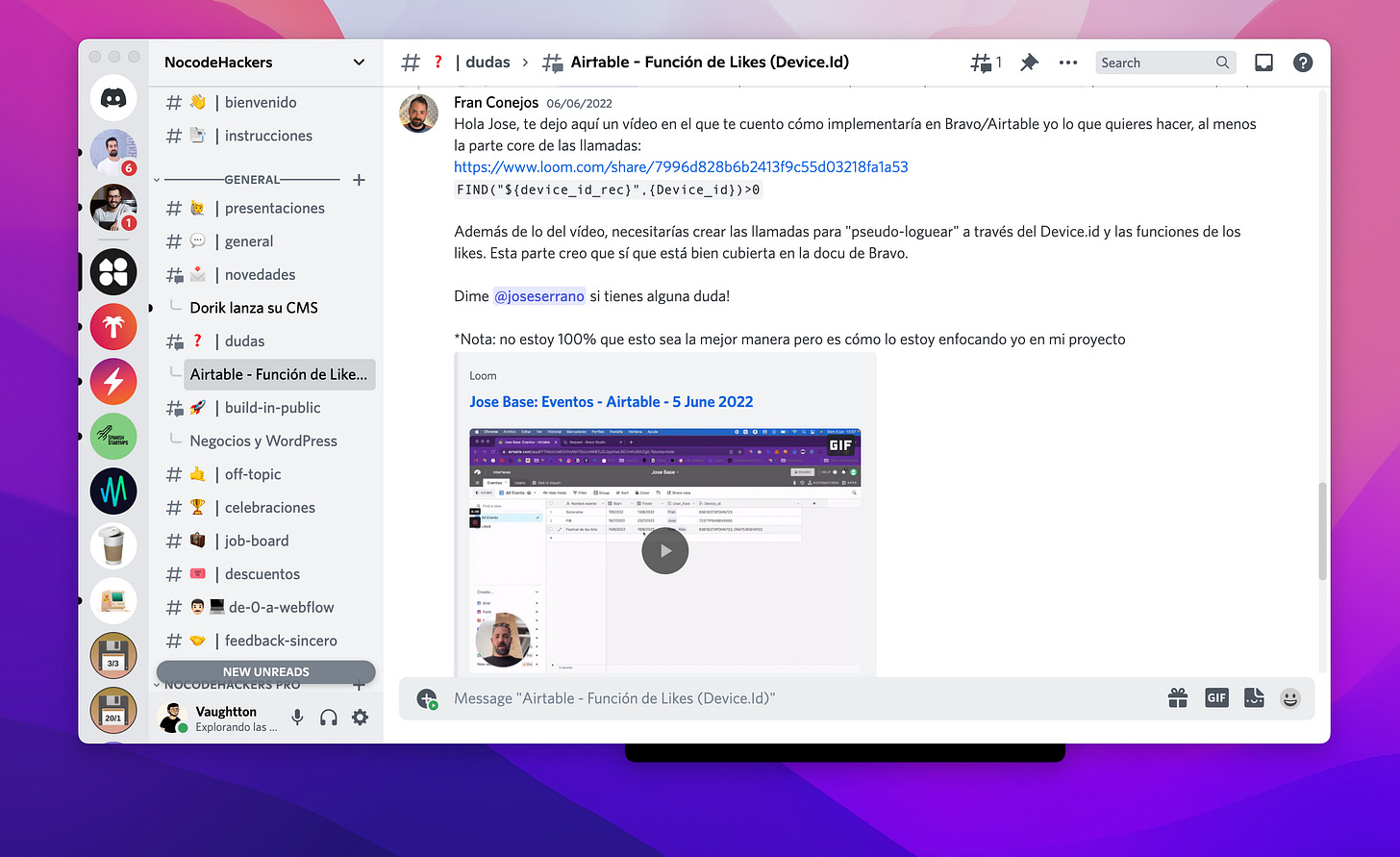Create channel in GENERAL with plus

tap(359, 180)
